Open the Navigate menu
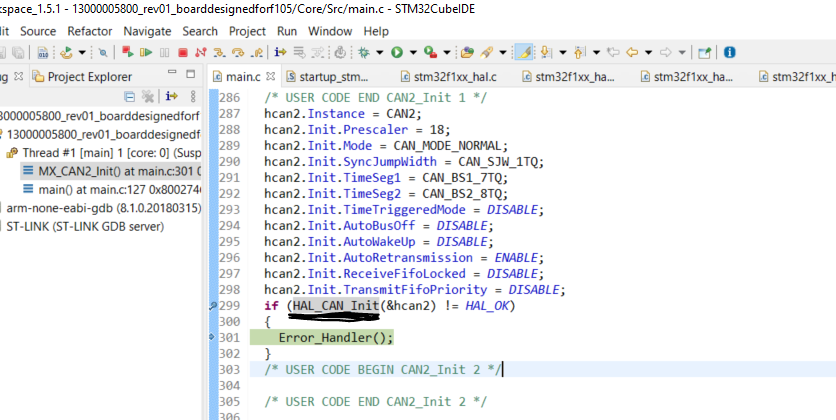This screenshot has width=836, height=420. [x=147, y=31]
